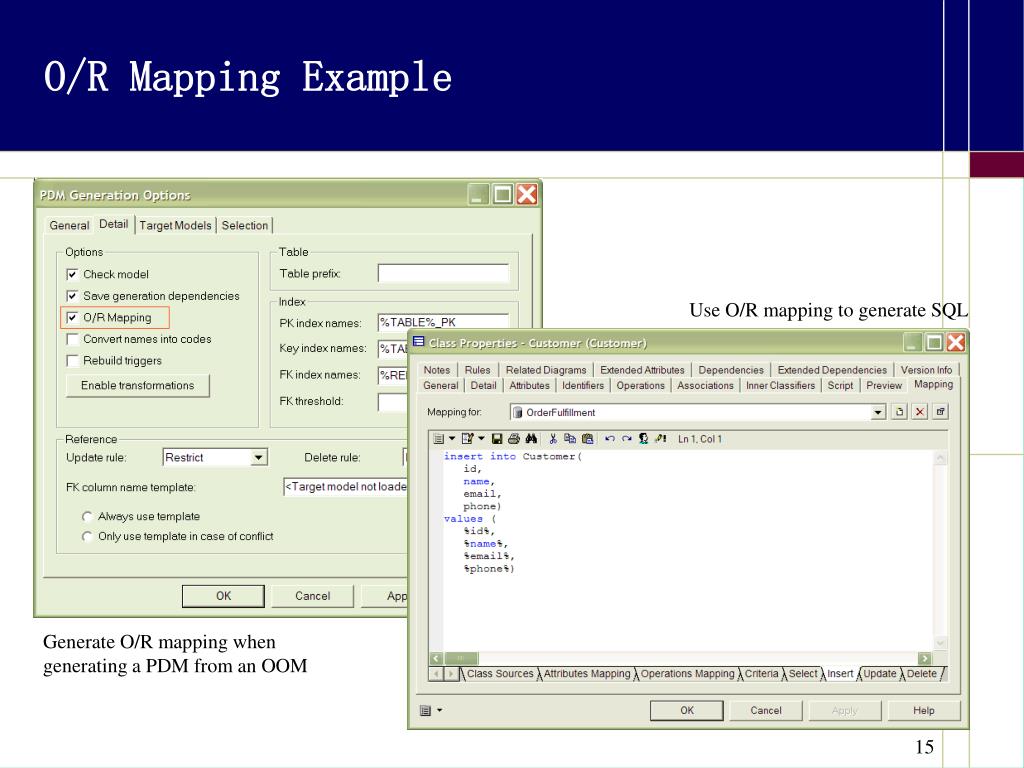Cut selection with scissors icon

point(553,439)
